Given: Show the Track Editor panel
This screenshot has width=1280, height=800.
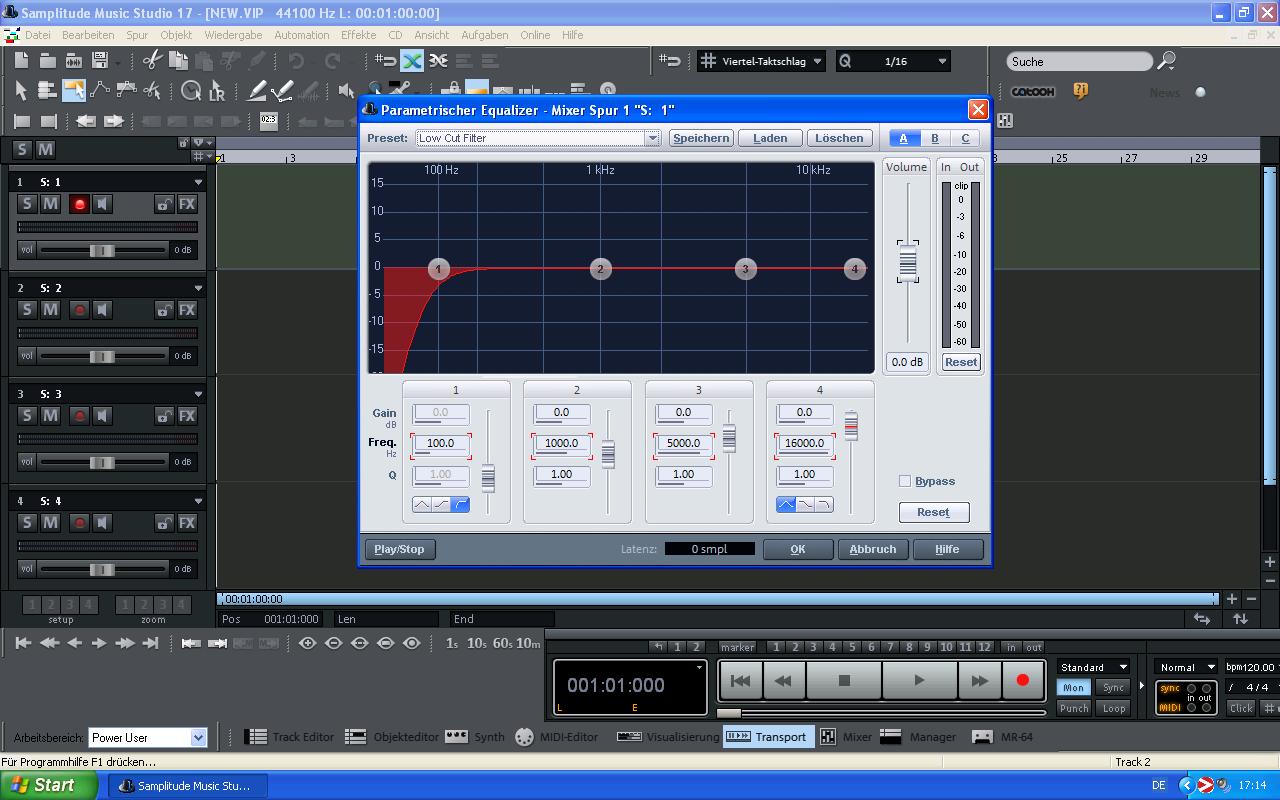Looking at the screenshot, I should click(x=290, y=737).
